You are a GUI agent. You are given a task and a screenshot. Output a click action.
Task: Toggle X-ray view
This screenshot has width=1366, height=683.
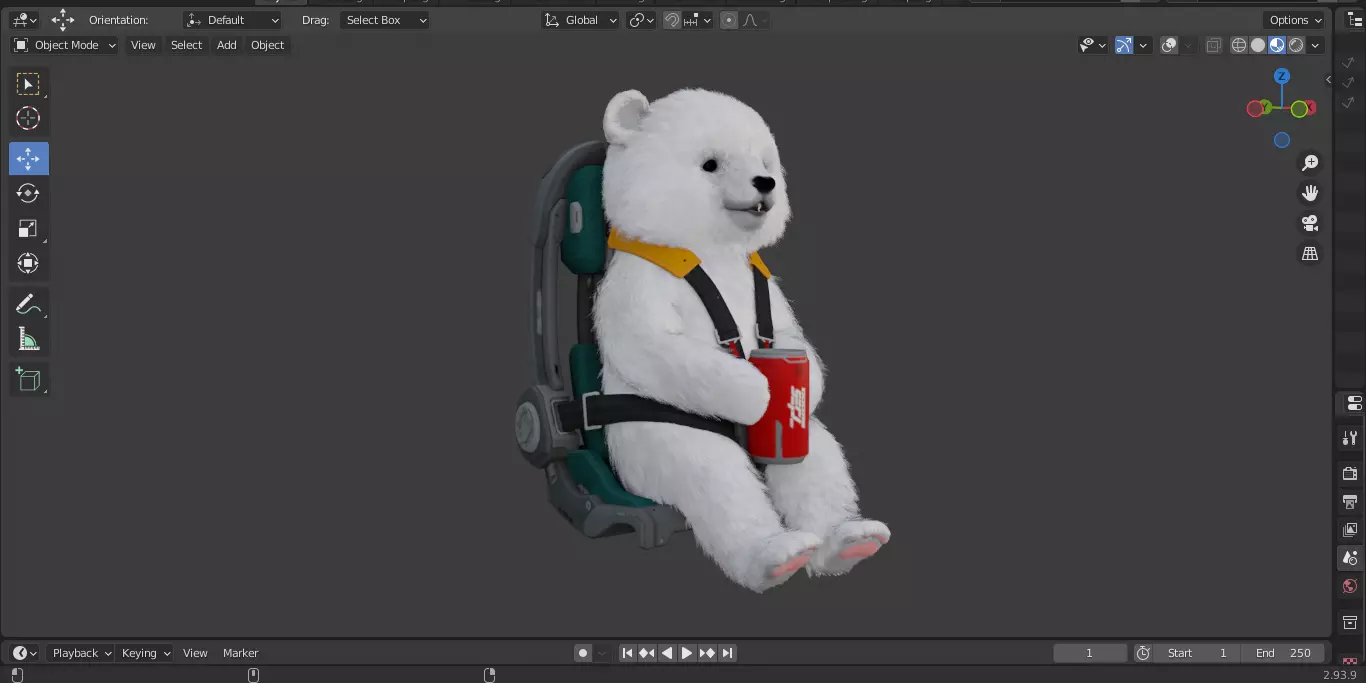click(1213, 45)
